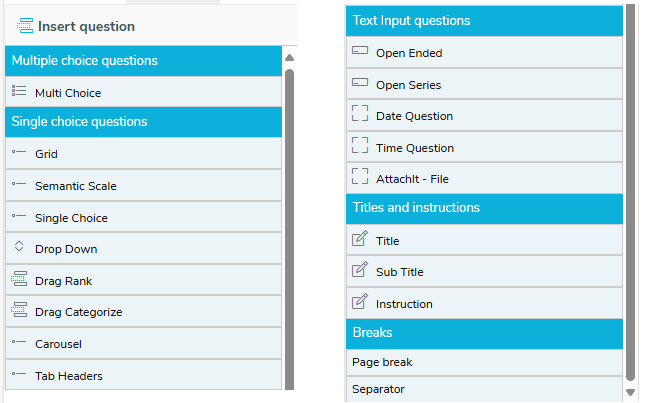Add an AttachIt - File question
The height and width of the screenshot is (403, 645).
click(x=484, y=178)
